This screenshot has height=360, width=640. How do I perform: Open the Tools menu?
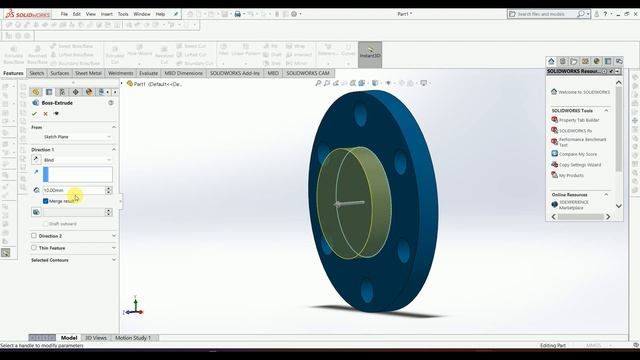[x=123, y=14]
